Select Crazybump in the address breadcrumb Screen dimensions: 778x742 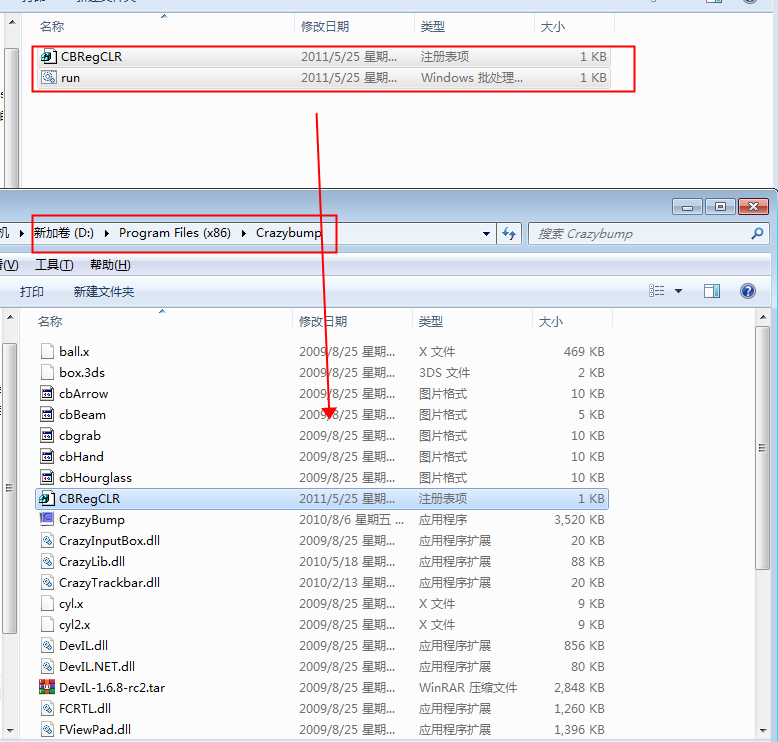(289, 233)
